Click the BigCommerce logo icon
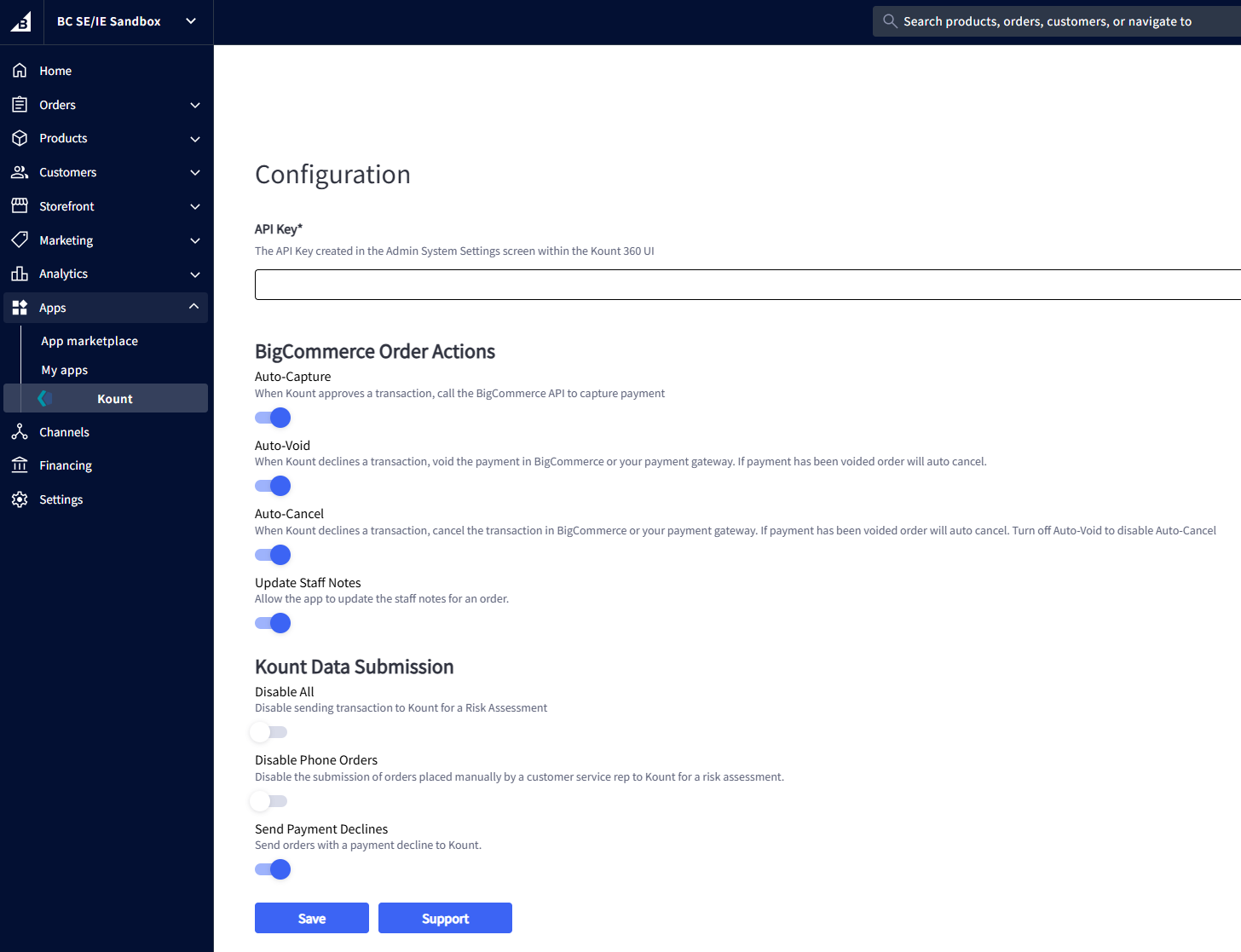The width and height of the screenshot is (1241, 952). click(x=20, y=22)
